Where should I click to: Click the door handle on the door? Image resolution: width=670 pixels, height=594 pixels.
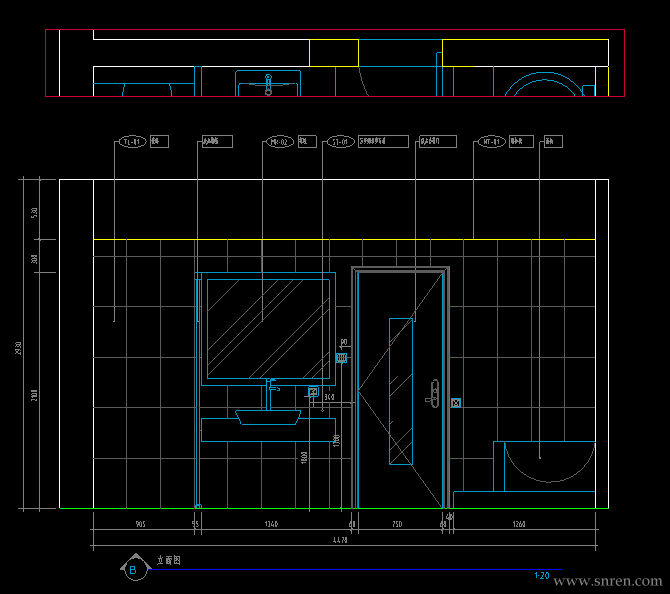pos(433,394)
